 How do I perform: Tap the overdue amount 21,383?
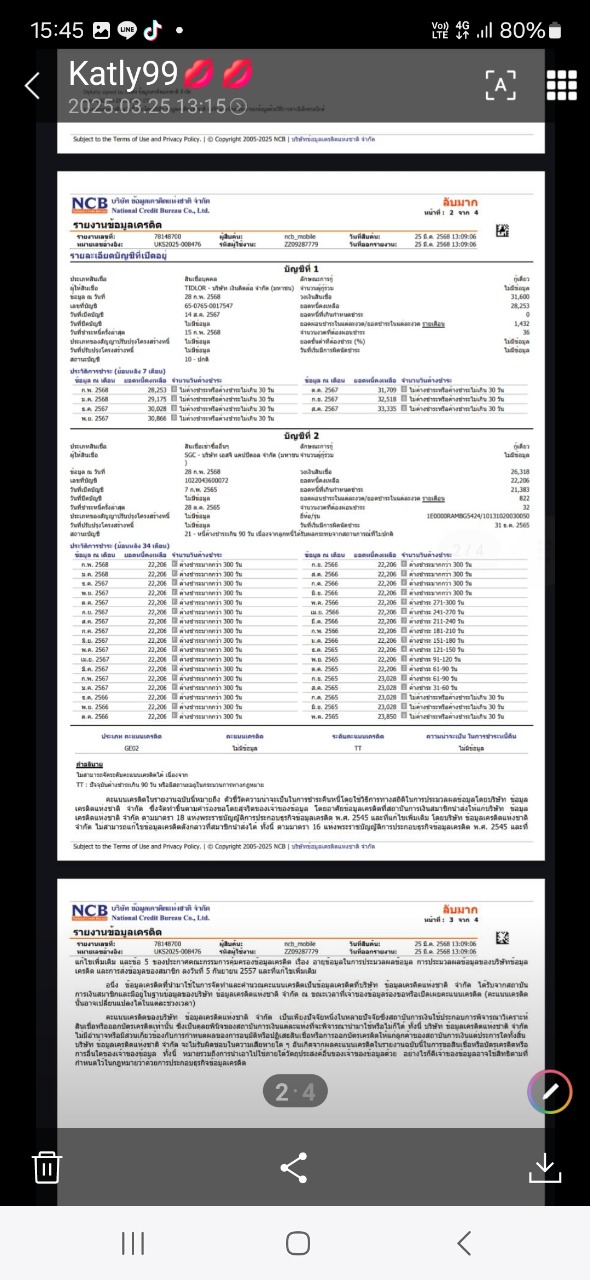(x=519, y=488)
